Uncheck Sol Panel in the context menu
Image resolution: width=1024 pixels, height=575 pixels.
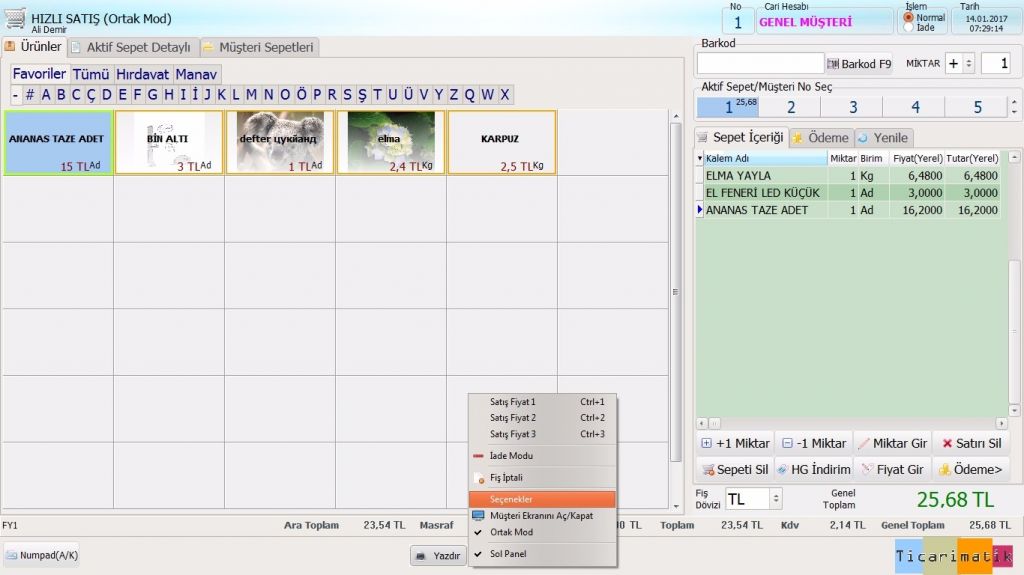[x=507, y=553]
